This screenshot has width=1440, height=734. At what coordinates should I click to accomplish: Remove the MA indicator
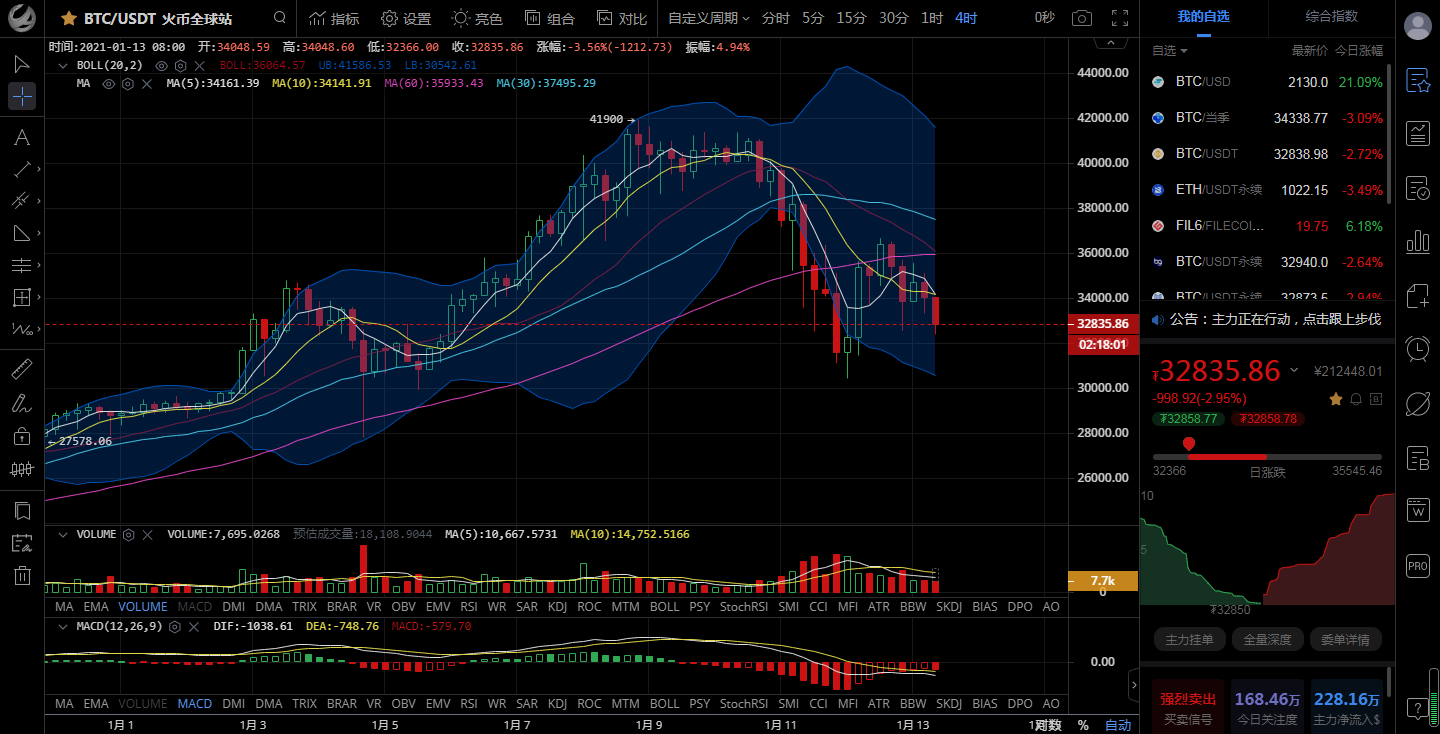[147, 83]
